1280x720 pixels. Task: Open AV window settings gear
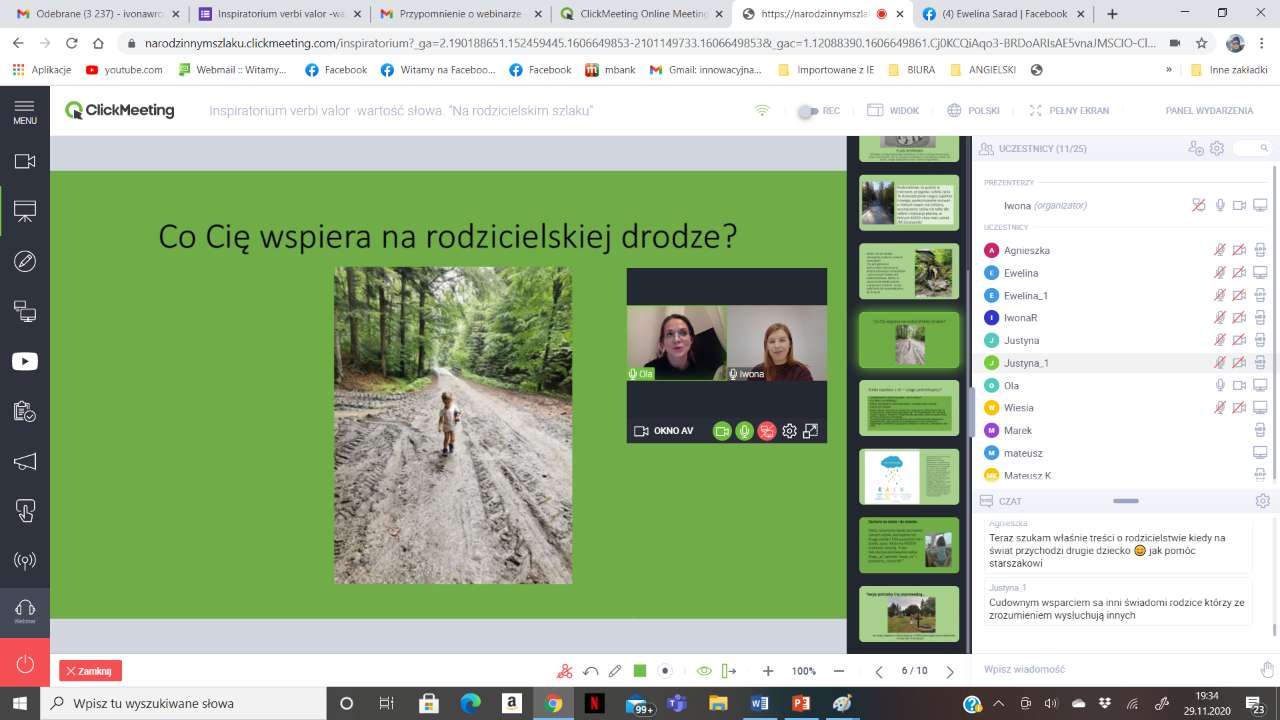point(789,431)
